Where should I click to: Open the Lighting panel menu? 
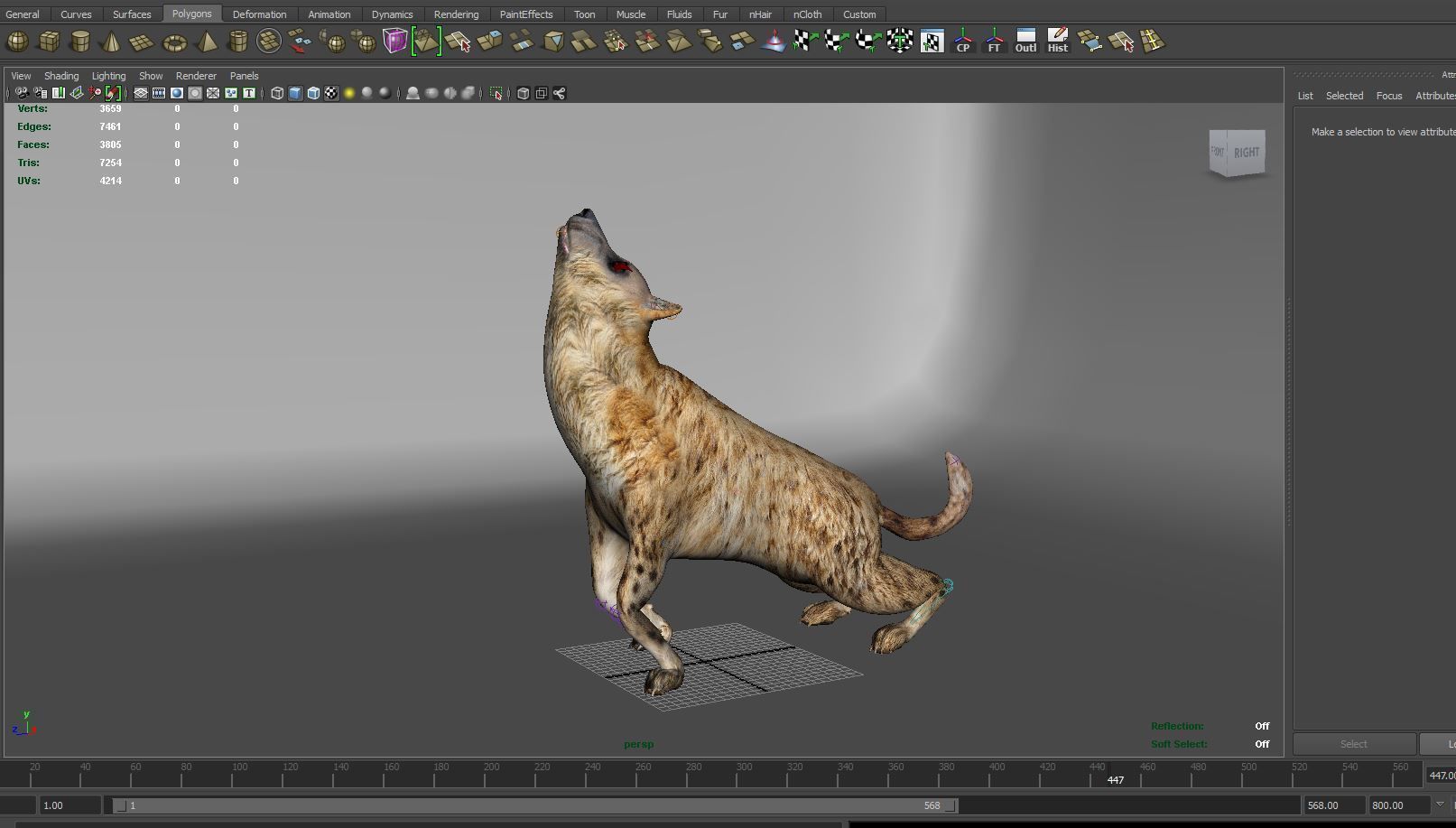click(x=108, y=76)
